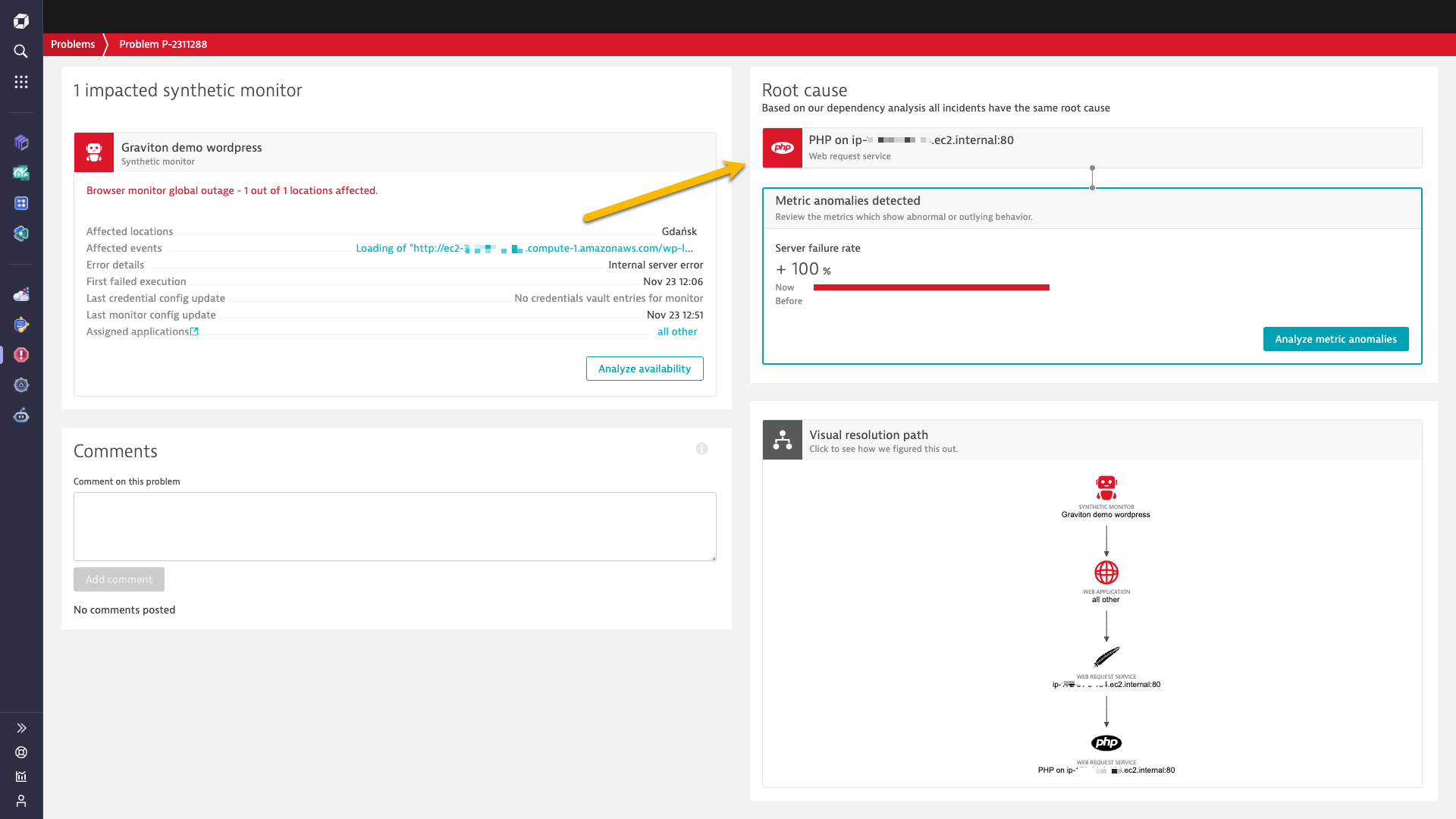The image size is (1456, 819).
Task: Open the apps grid launcher icon
Action: pos(21,82)
